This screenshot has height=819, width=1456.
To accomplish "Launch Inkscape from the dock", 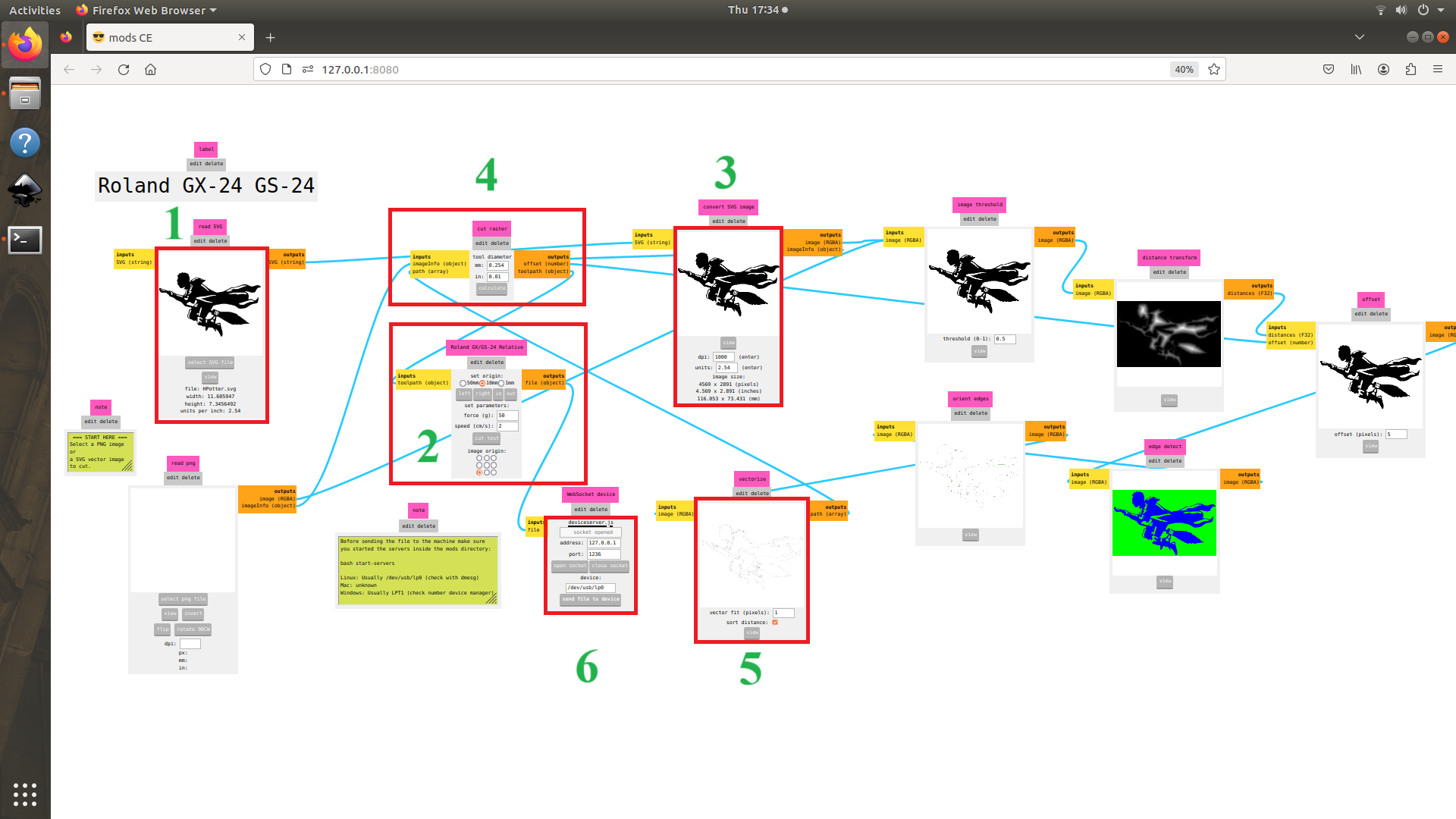I will pyautogui.click(x=24, y=190).
